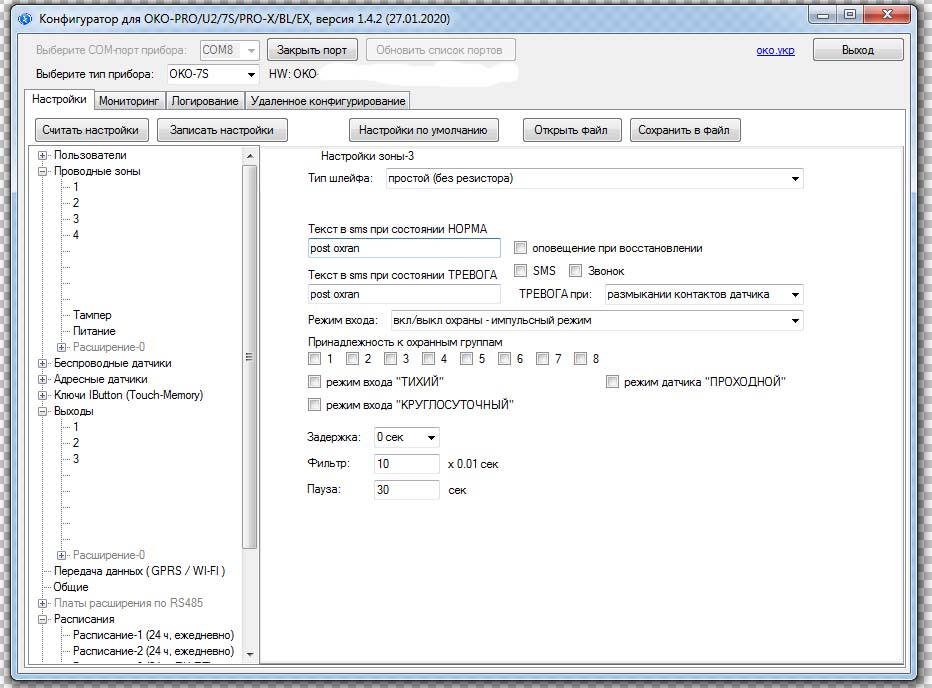Open Тип шлейфа dropdown
Image resolution: width=932 pixels, height=688 pixels.
(594, 178)
